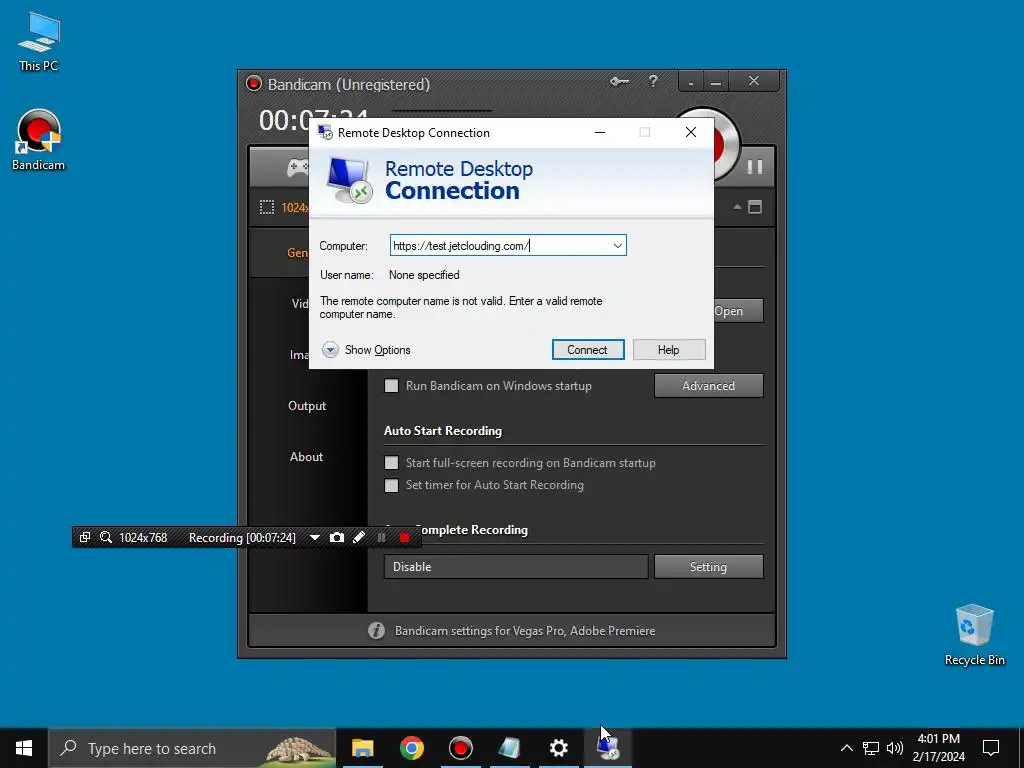Open the notification center icon
This screenshot has height=768, width=1024.
tap(991, 748)
